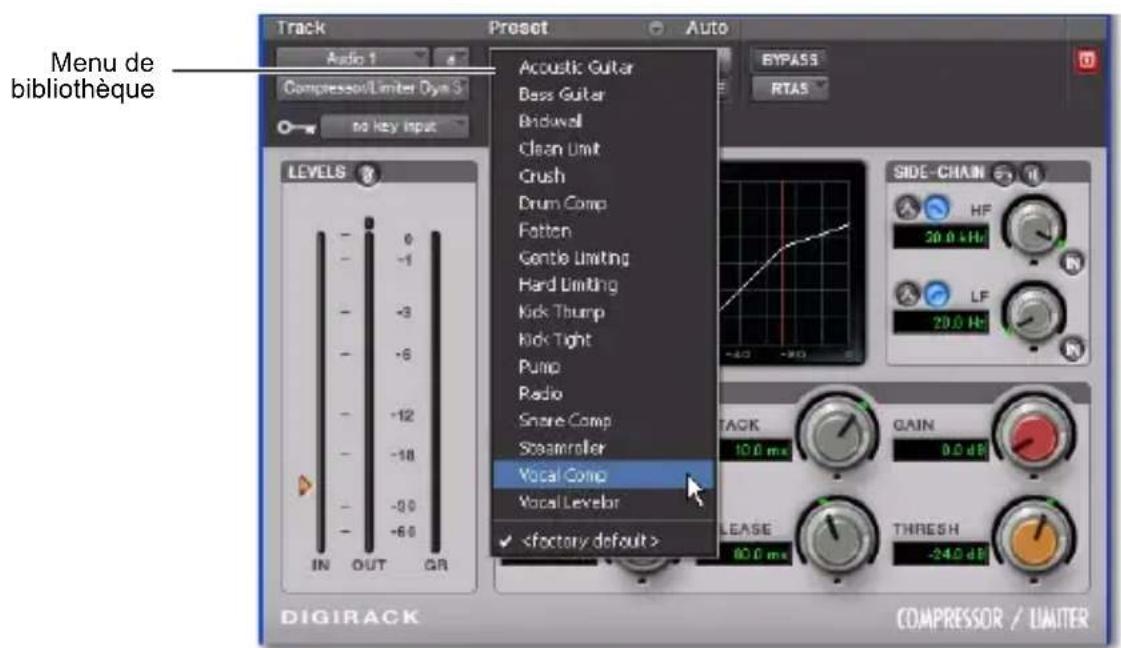Toggle the HF filter IN button
Viewport: 1121px width, 648px height.
pos(1072,262)
